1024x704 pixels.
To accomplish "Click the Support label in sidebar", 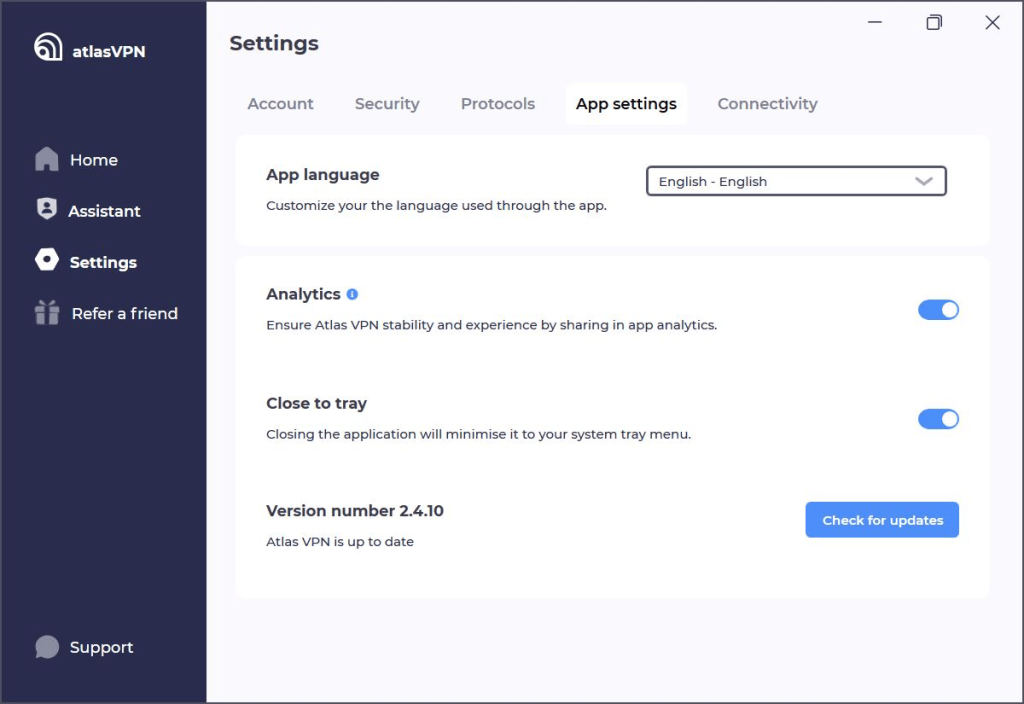I will tap(101, 647).
